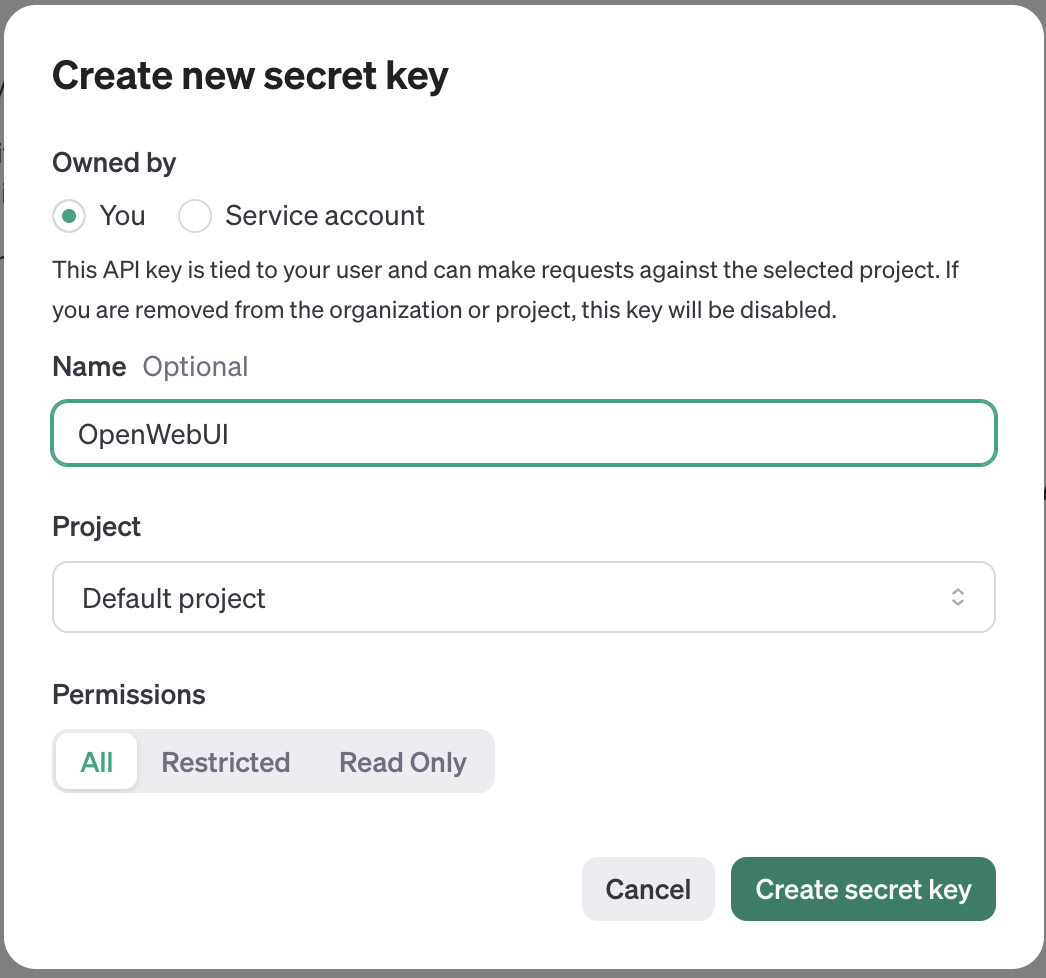Switch permissions to Restricted
Image resolution: width=1046 pixels, height=978 pixels.
pos(225,761)
